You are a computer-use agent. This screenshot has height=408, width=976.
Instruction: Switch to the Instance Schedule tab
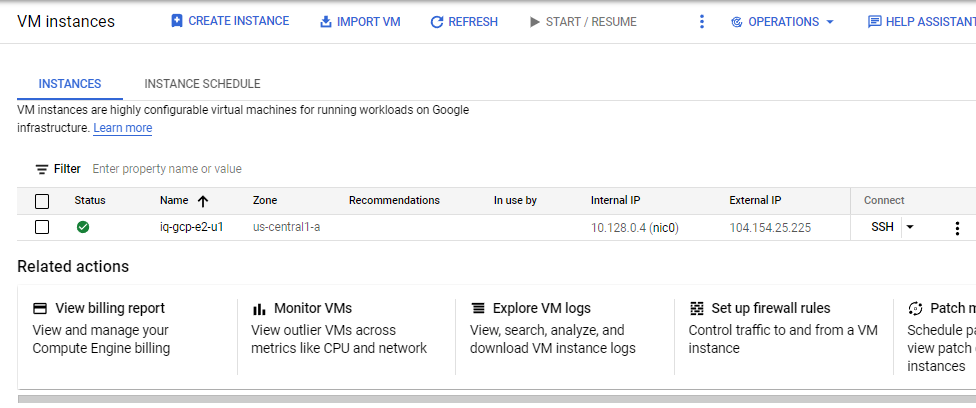coord(202,83)
